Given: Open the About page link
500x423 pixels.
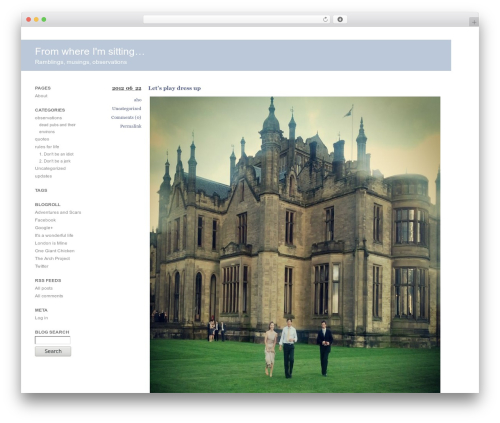Looking at the screenshot, I should click(41, 96).
